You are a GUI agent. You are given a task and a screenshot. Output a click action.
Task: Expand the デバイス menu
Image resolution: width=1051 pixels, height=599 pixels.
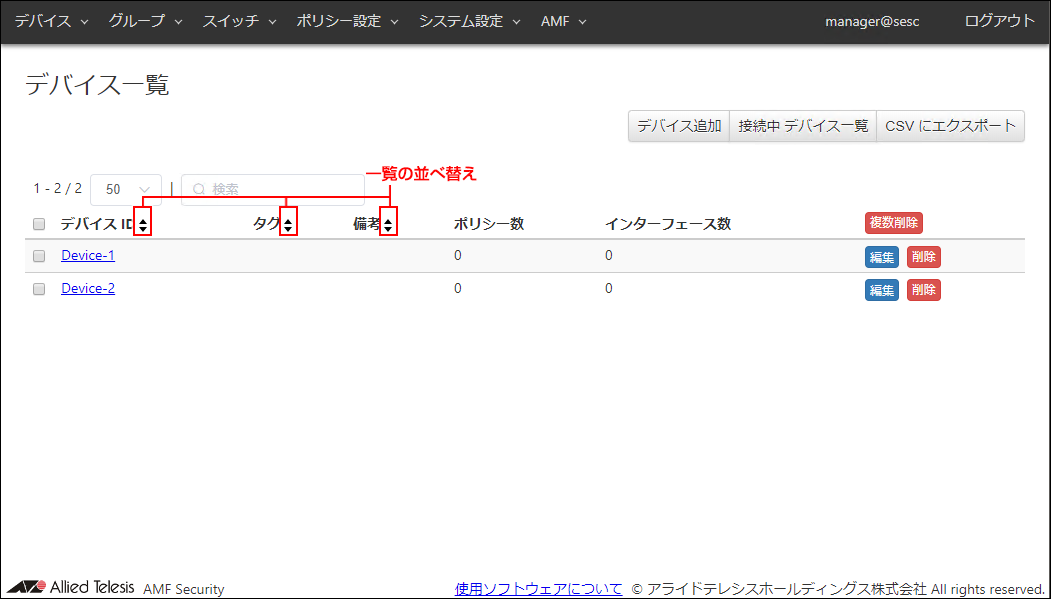pyautogui.click(x=51, y=21)
